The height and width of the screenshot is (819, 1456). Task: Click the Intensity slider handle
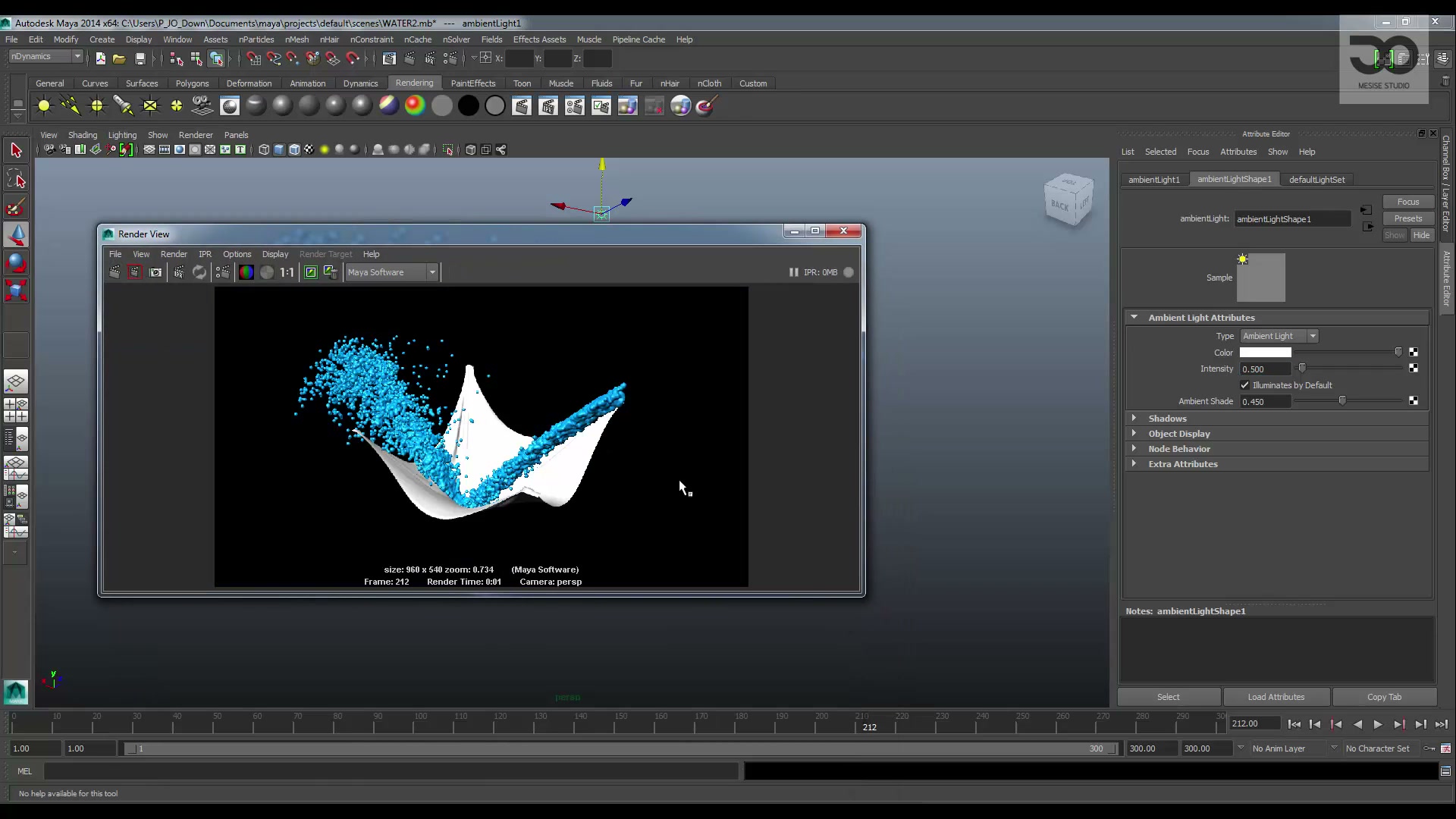(x=1302, y=369)
